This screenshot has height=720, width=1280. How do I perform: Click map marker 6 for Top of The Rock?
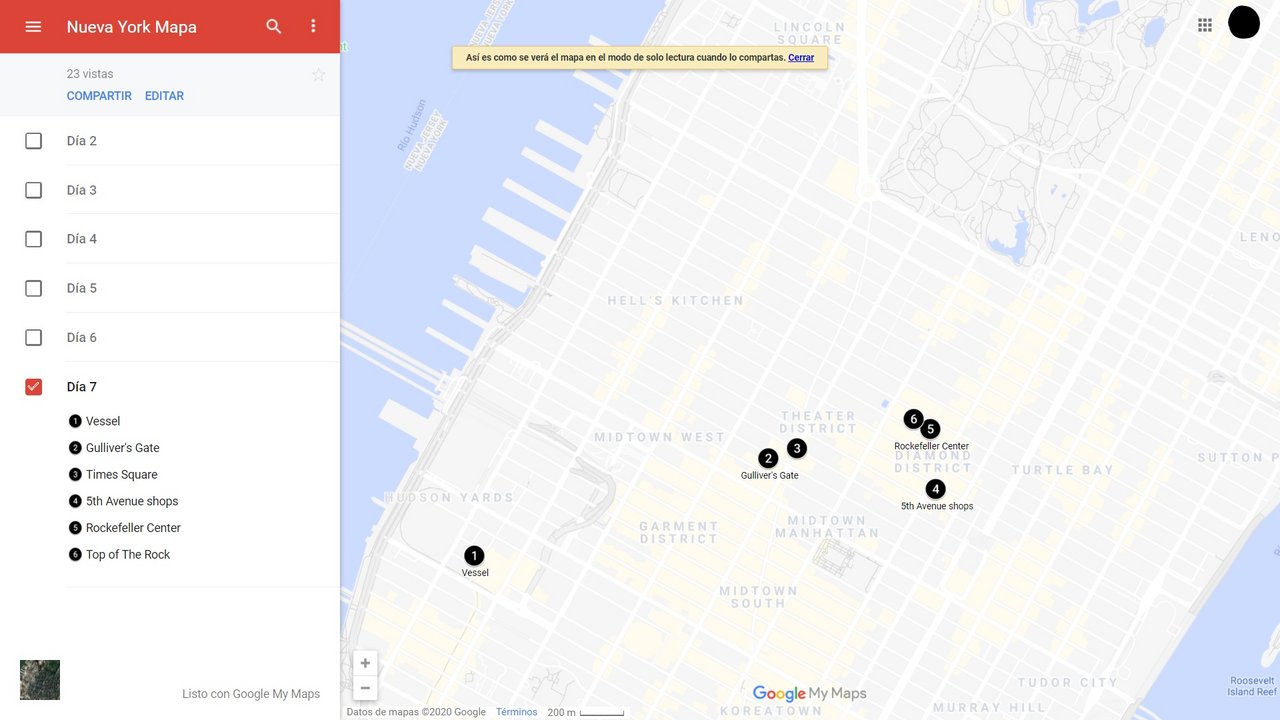point(912,419)
